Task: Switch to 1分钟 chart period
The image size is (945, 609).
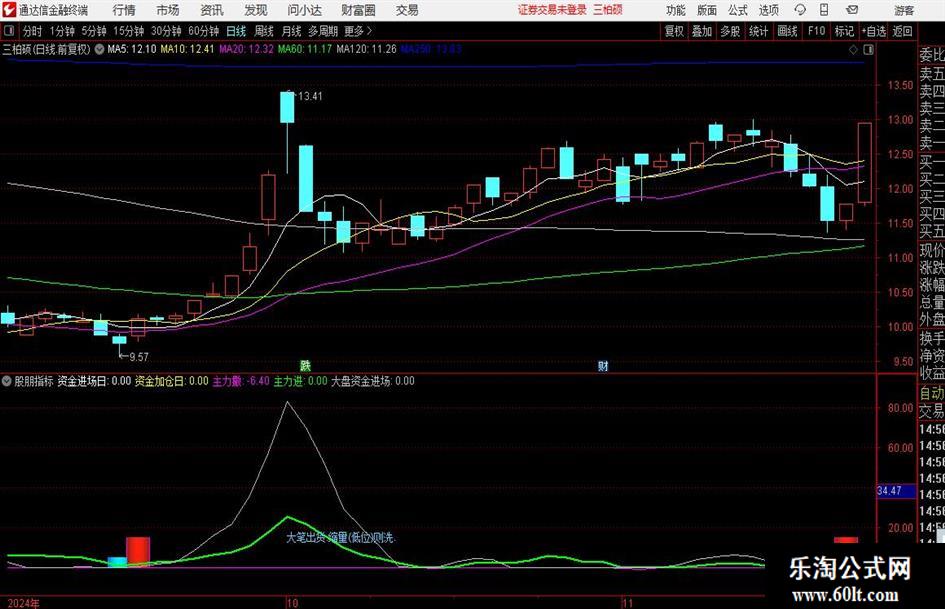Action: tap(62, 31)
